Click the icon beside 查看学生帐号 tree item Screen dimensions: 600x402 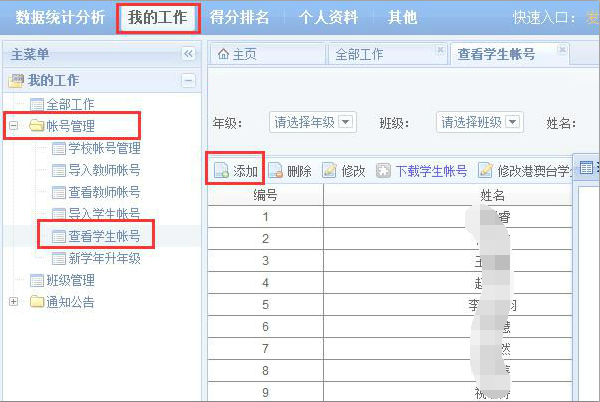(x=59, y=237)
